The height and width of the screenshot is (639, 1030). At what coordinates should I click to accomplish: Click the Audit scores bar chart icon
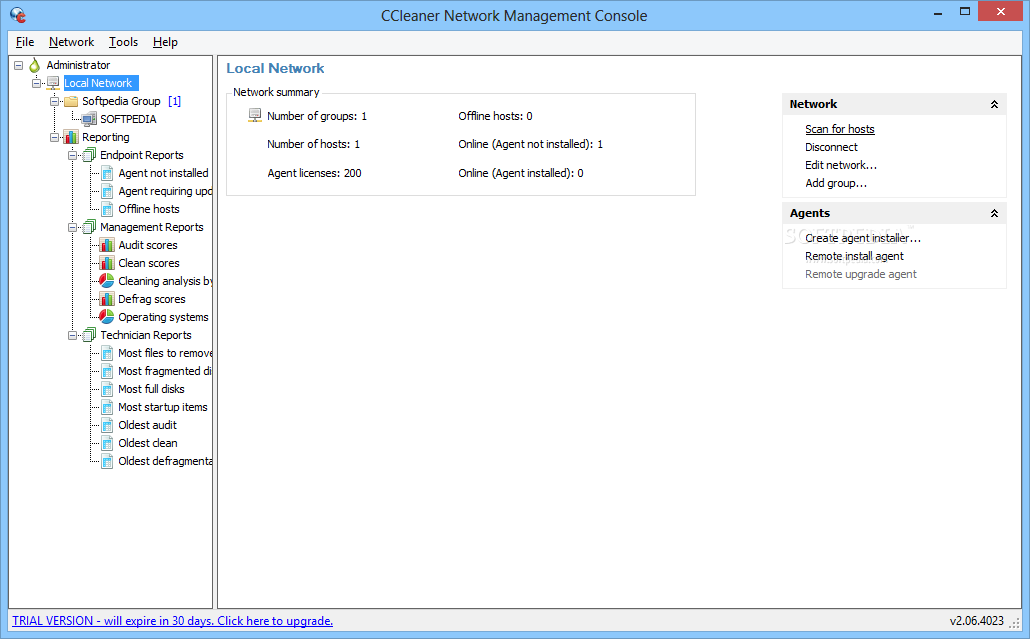click(107, 245)
